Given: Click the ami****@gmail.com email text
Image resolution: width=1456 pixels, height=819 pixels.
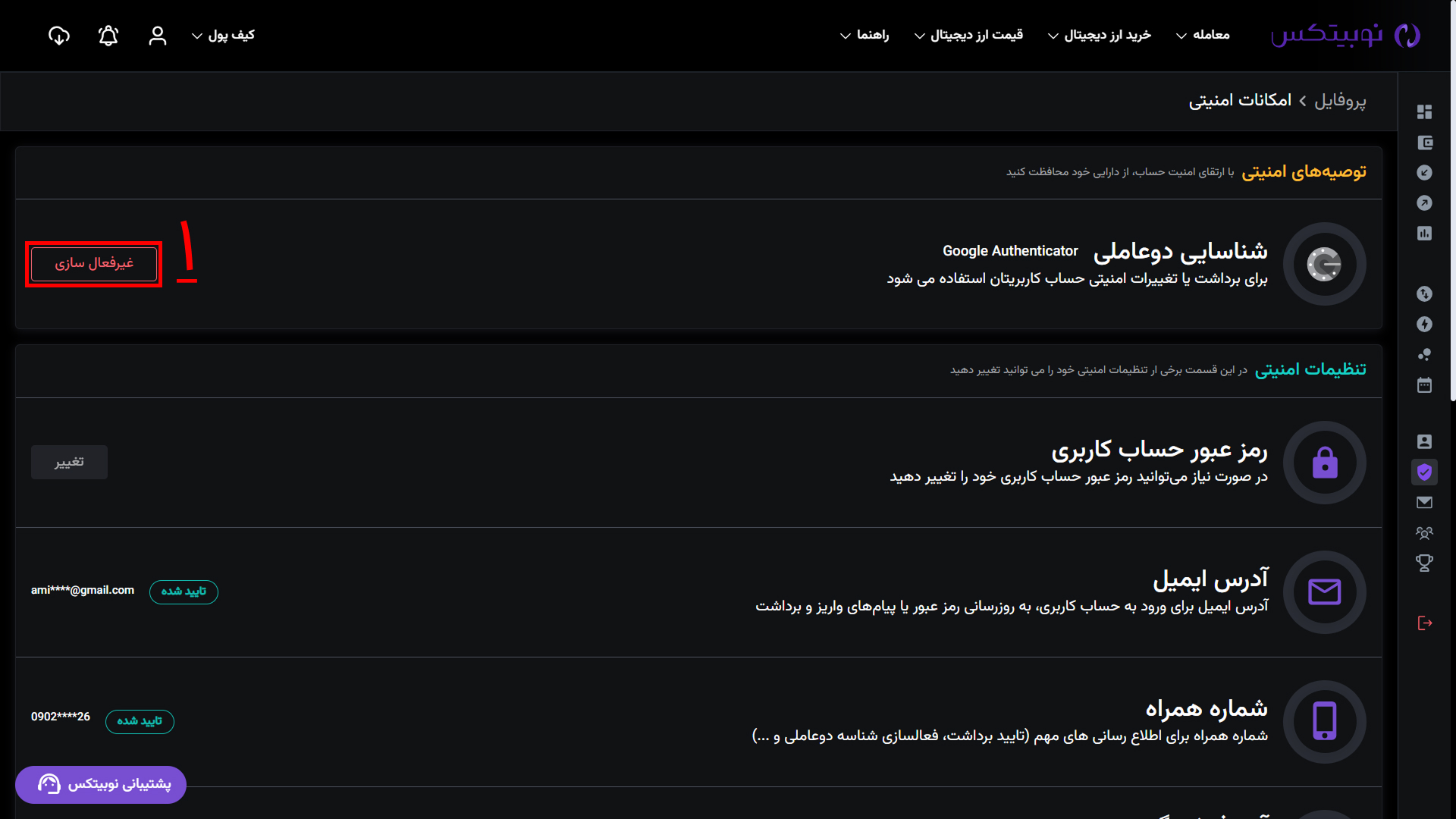Looking at the screenshot, I should coord(83,590).
